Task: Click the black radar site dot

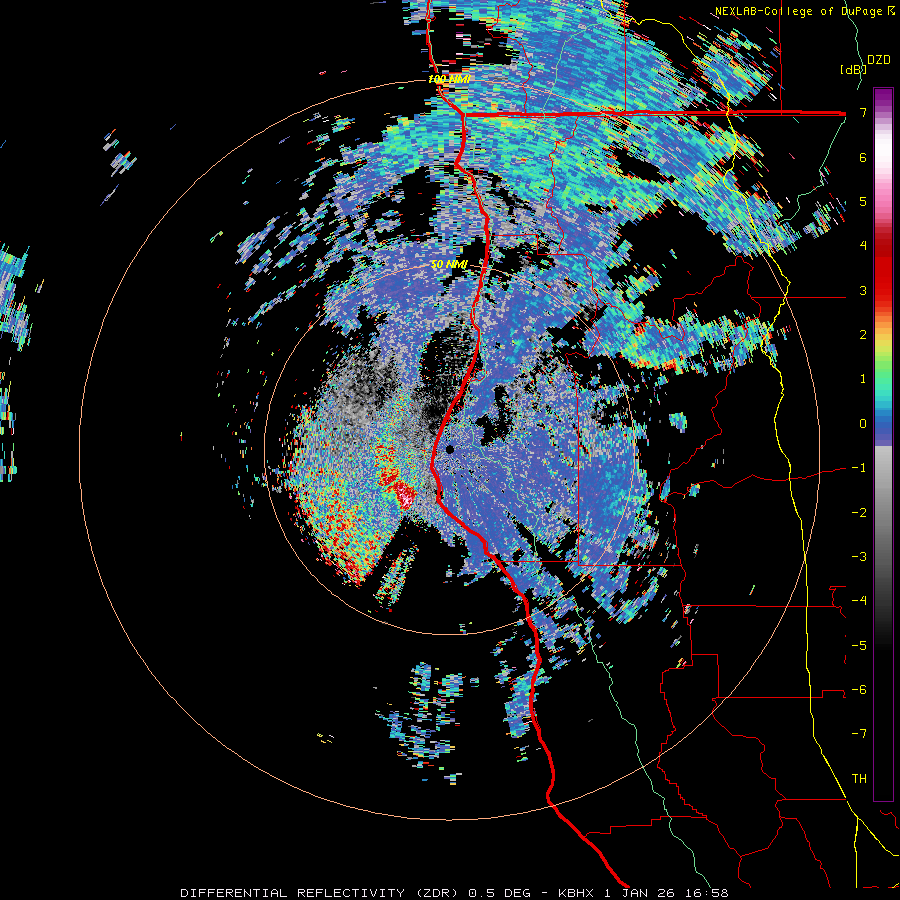Action: click(x=450, y=449)
